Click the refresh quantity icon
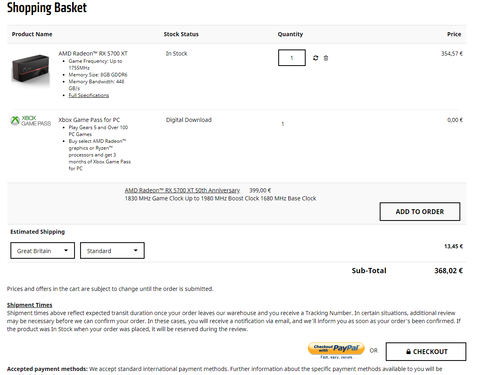480x375 pixels. coord(315,58)
